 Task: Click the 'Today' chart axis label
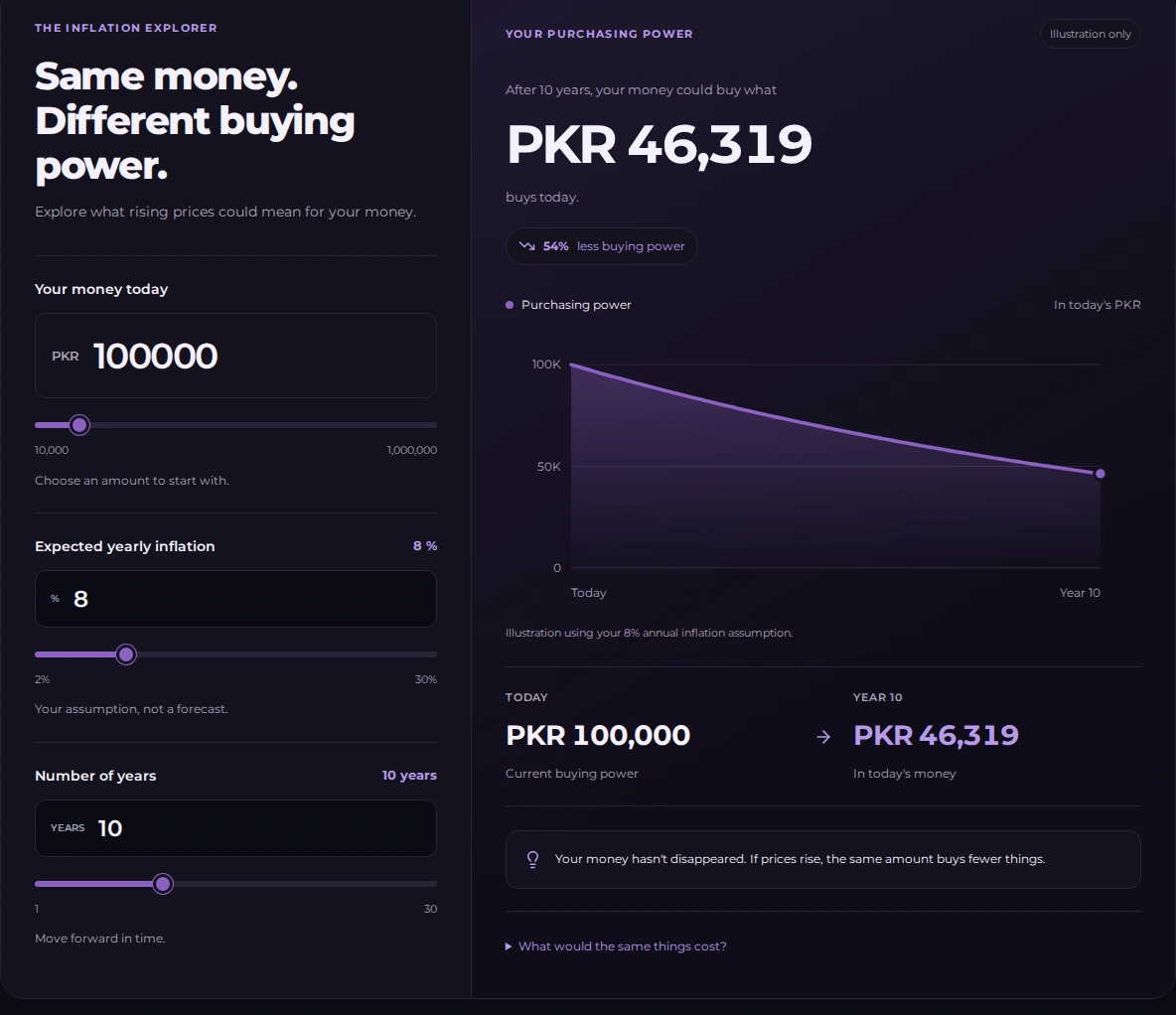[x=589, y=593]
